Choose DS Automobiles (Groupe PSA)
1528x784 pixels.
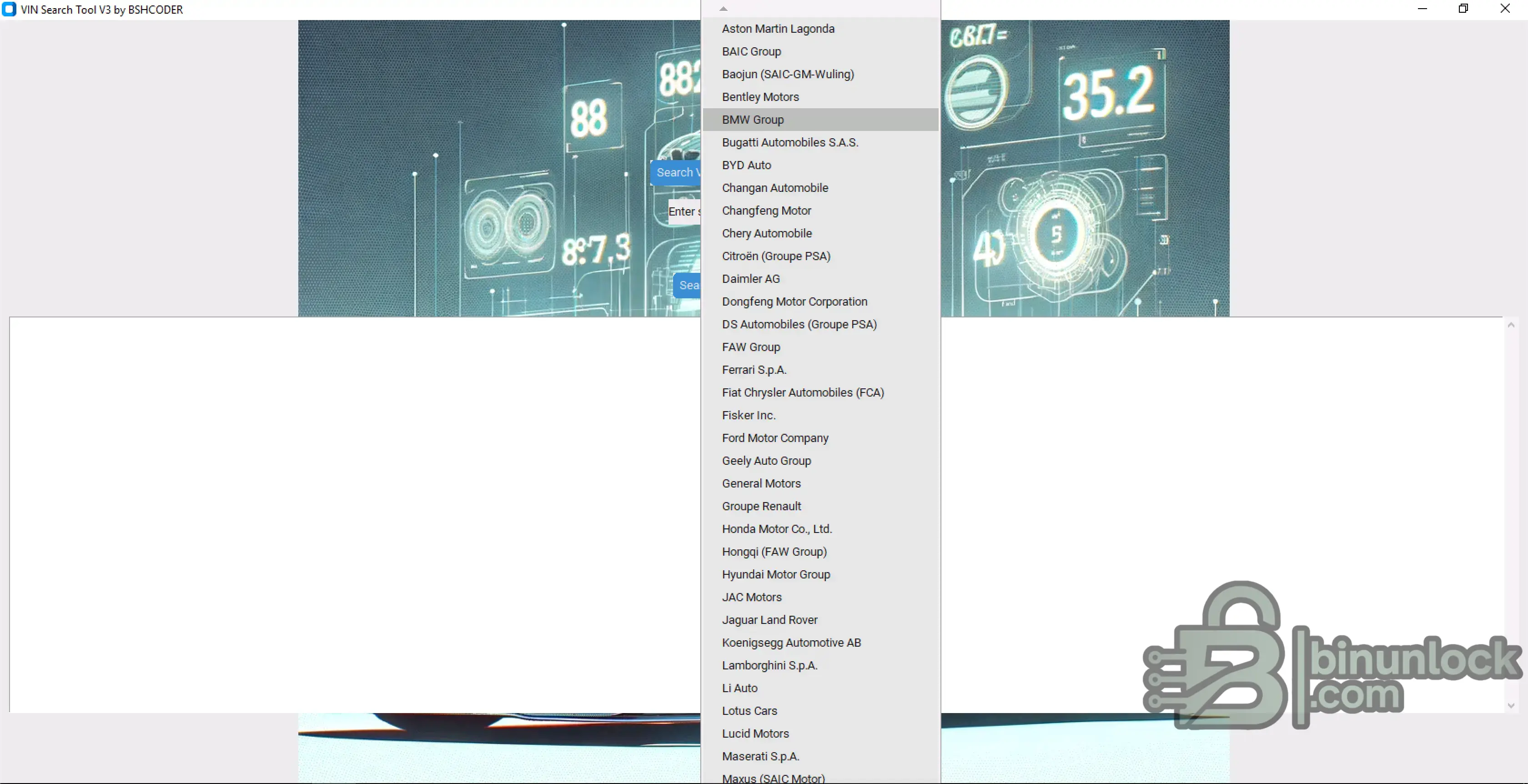click(820, 324)
